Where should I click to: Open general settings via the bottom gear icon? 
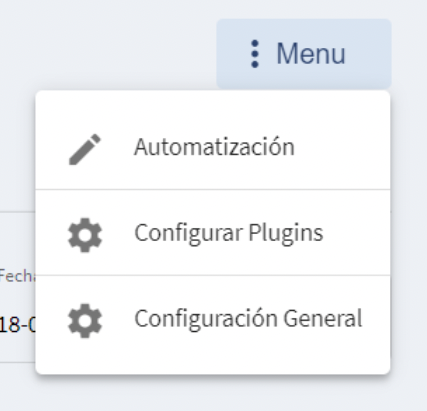pos(85,321)
